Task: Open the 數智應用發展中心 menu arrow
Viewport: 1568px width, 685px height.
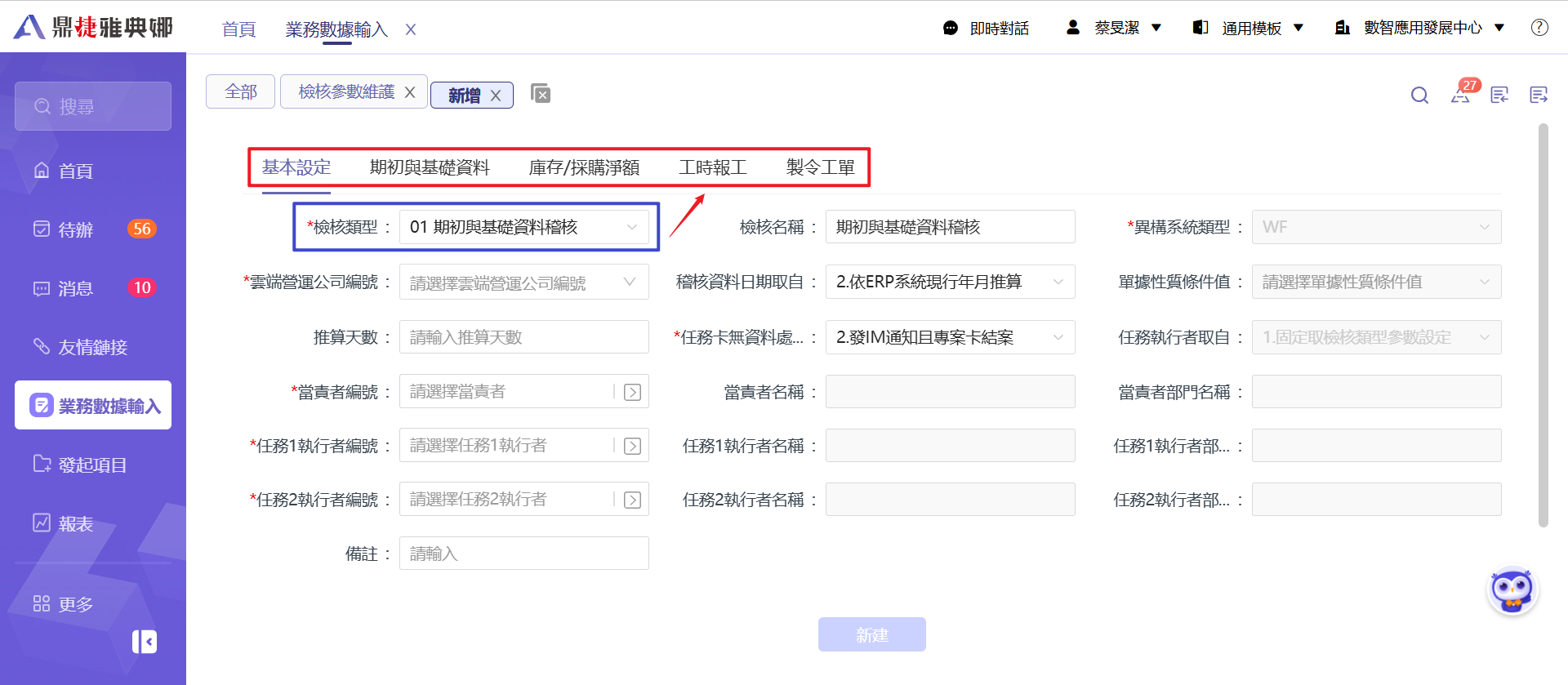Action: coord(1499,28)
